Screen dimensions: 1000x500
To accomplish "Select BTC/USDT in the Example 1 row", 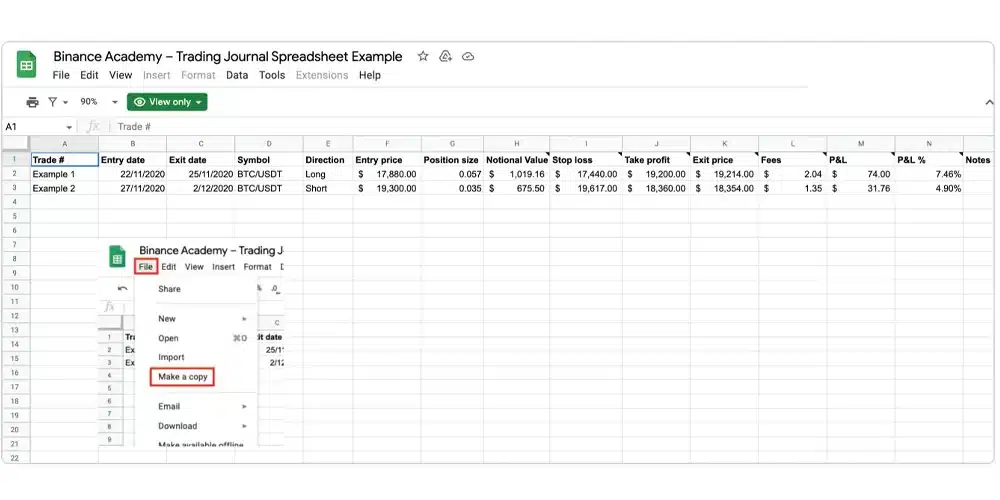I will click(268, 174).
